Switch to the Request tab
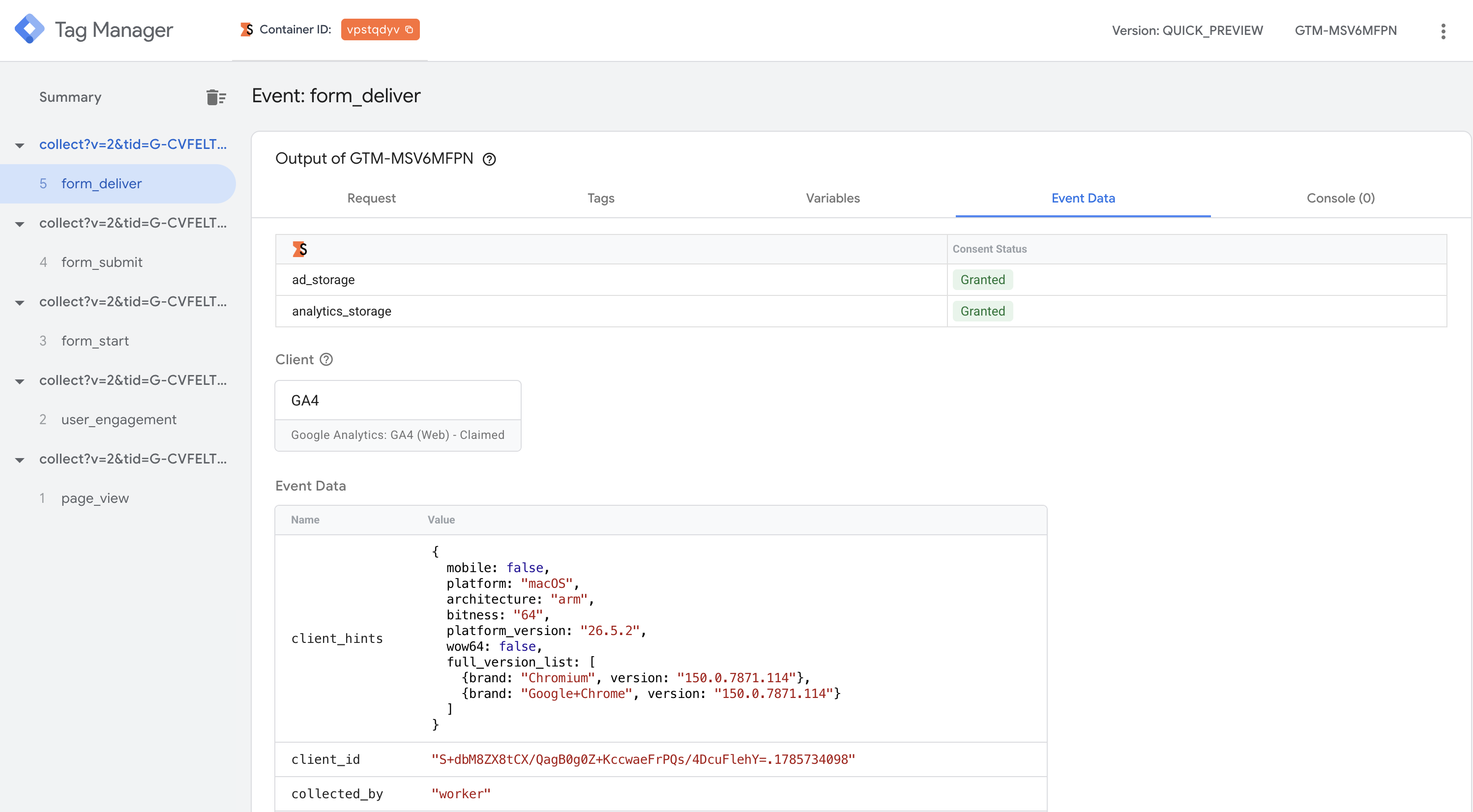Image resolution: width=1473 pixels, height=812 pixels. [371, 198]
